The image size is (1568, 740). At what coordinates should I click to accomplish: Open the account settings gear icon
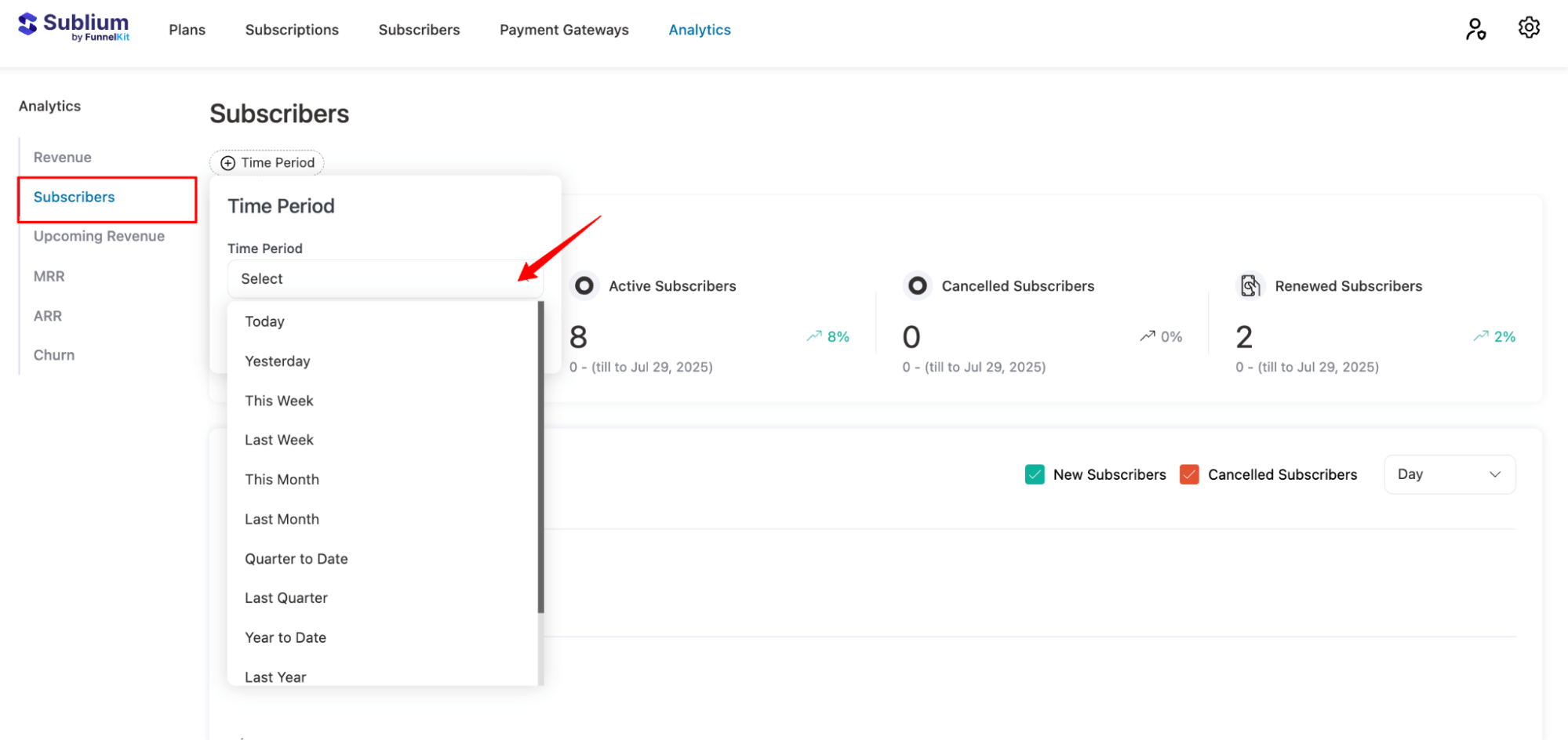click(1528, 27)
